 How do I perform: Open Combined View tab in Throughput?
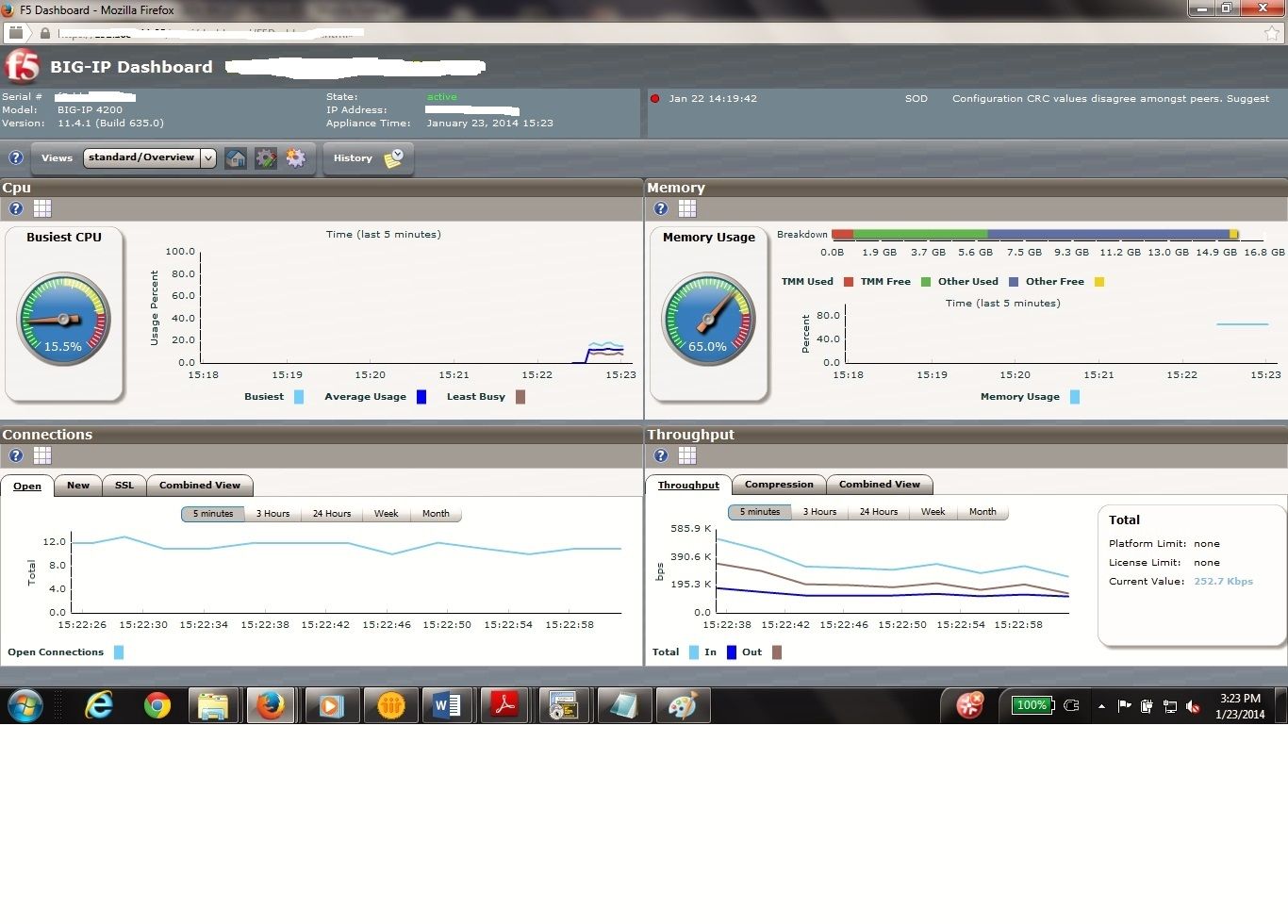coord(880,485)
